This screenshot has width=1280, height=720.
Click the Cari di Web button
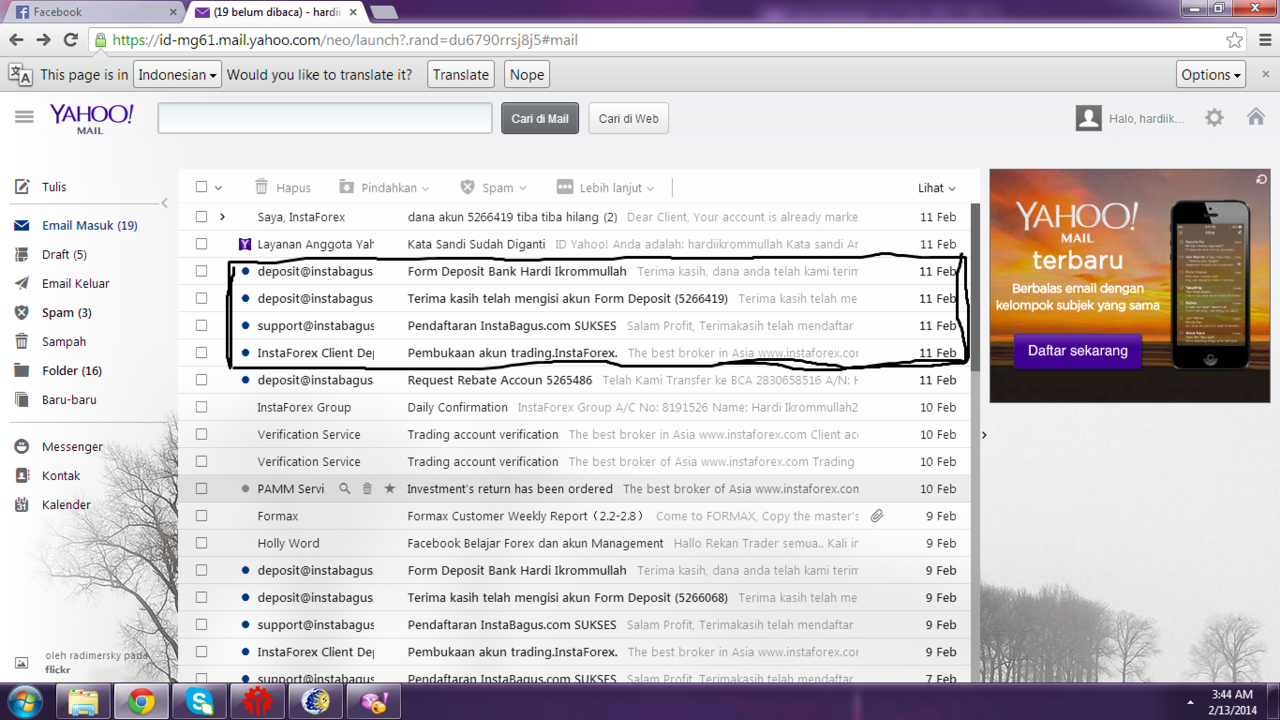click(628, 118)
